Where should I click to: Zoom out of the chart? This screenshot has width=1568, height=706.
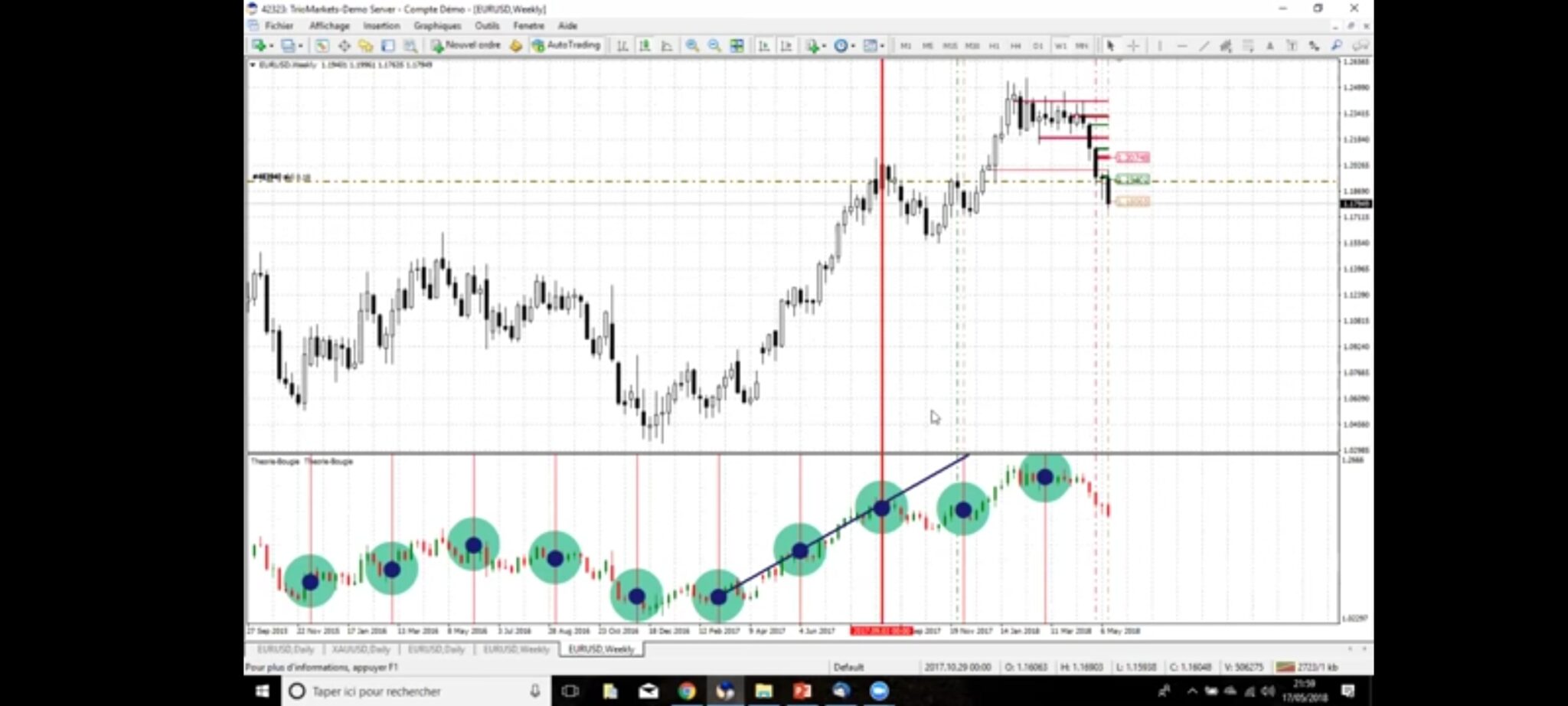coord(714,46)
